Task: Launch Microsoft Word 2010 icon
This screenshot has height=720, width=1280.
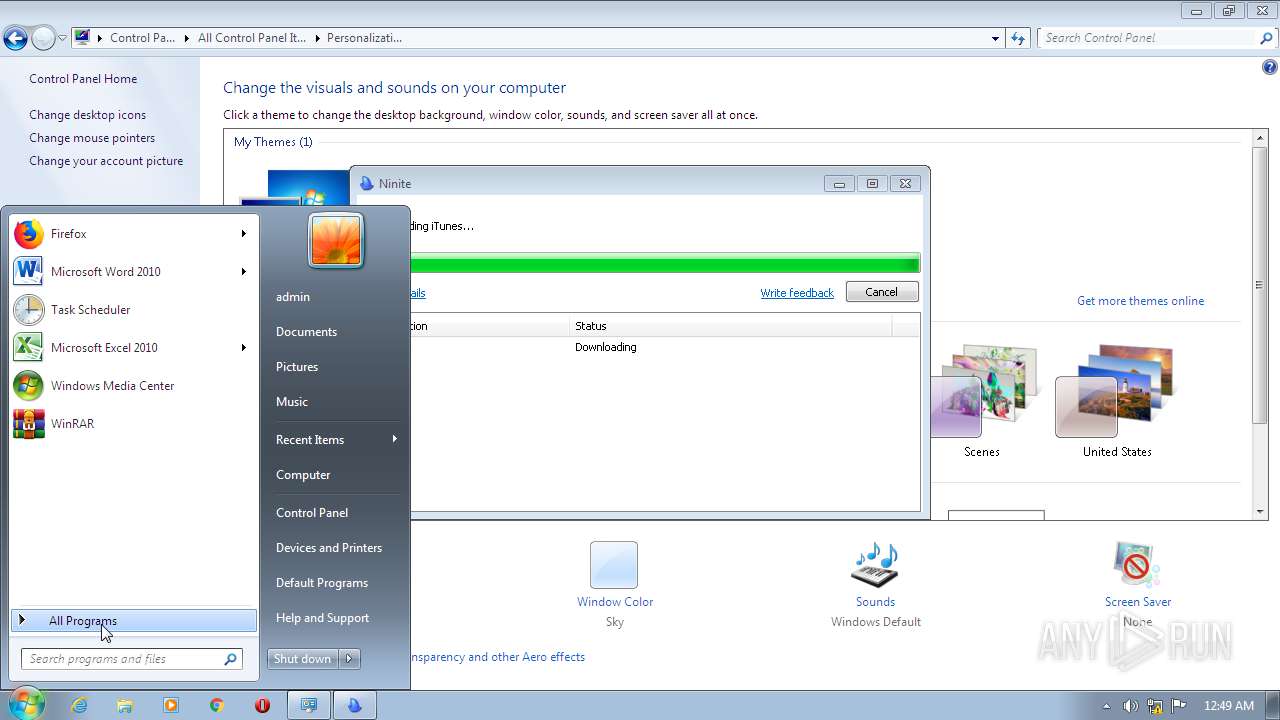Action: click(x=29, y=272)
